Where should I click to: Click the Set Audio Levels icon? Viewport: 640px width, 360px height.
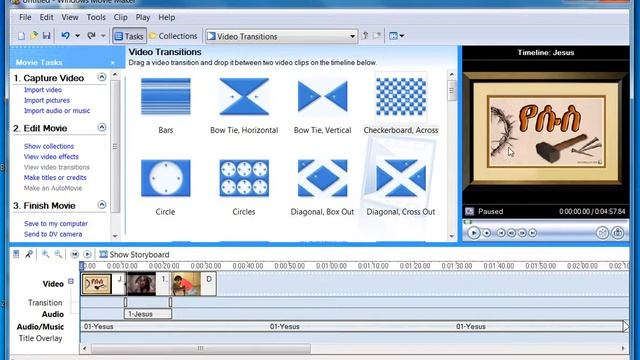(16, 254)
